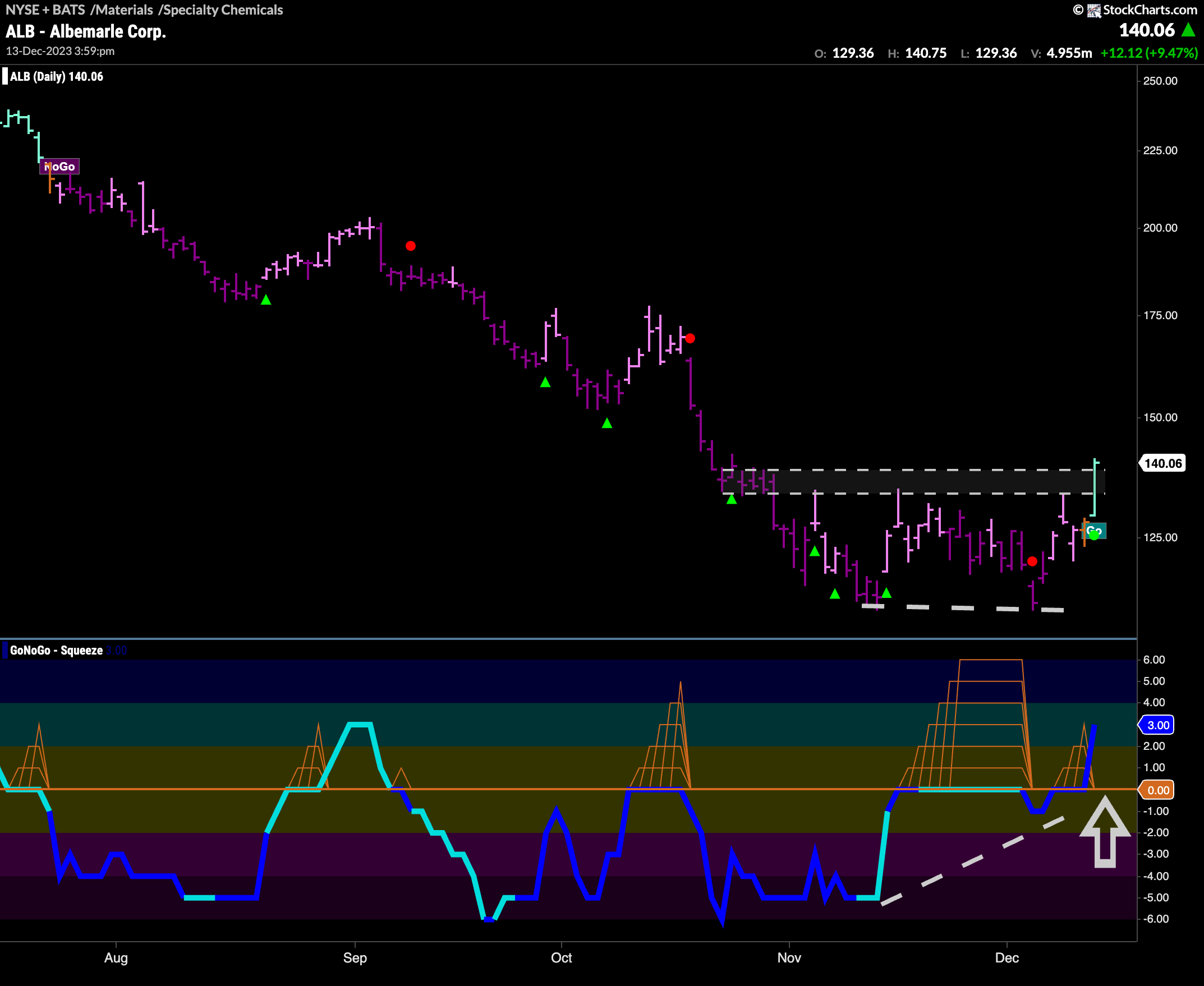The height and width of the screenshot is (986, 1204).
Task: Click the StockCharts.com logo icon
Action: (1094, 10)
